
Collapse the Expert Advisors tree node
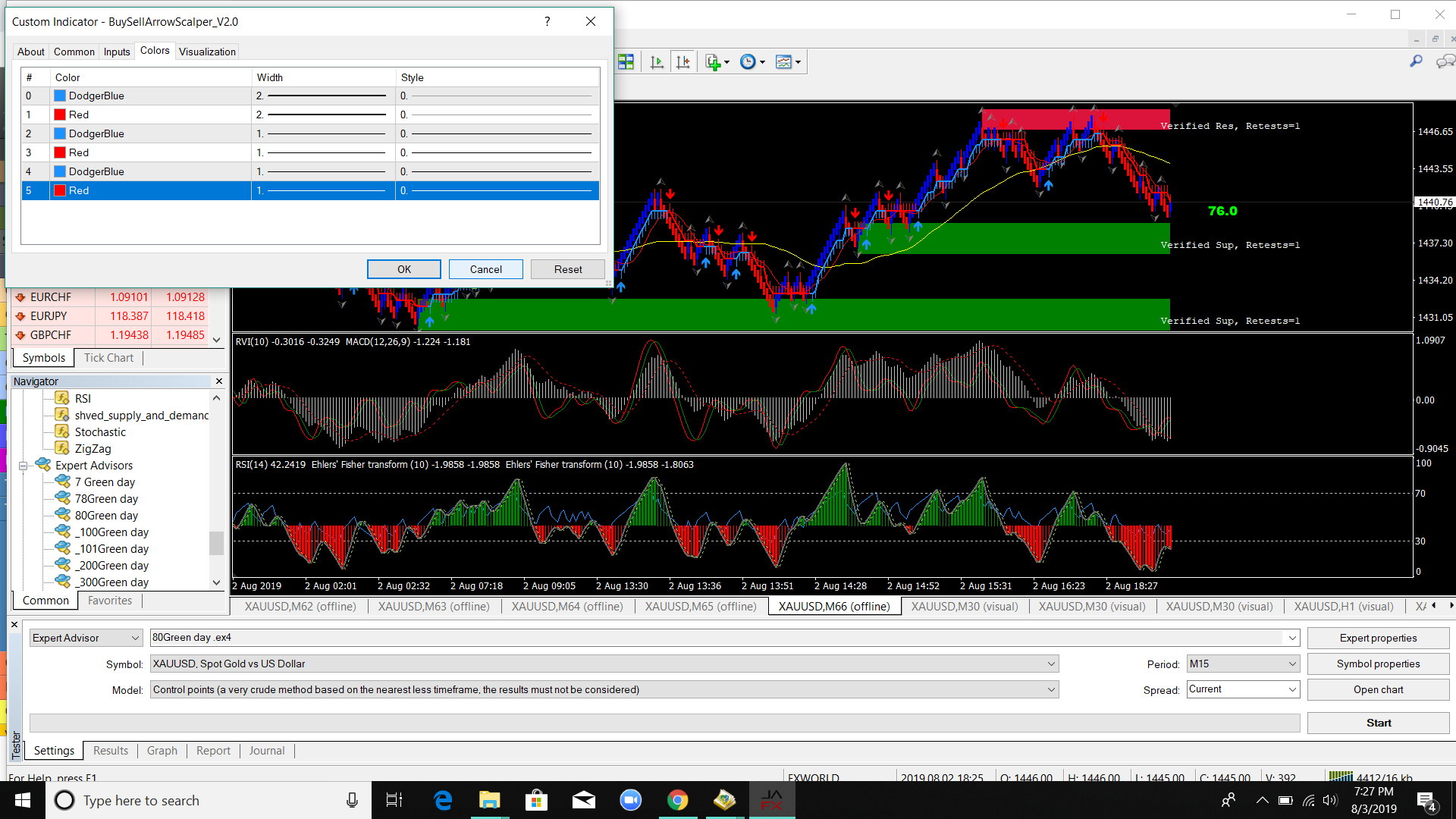(x=24, y=466)
